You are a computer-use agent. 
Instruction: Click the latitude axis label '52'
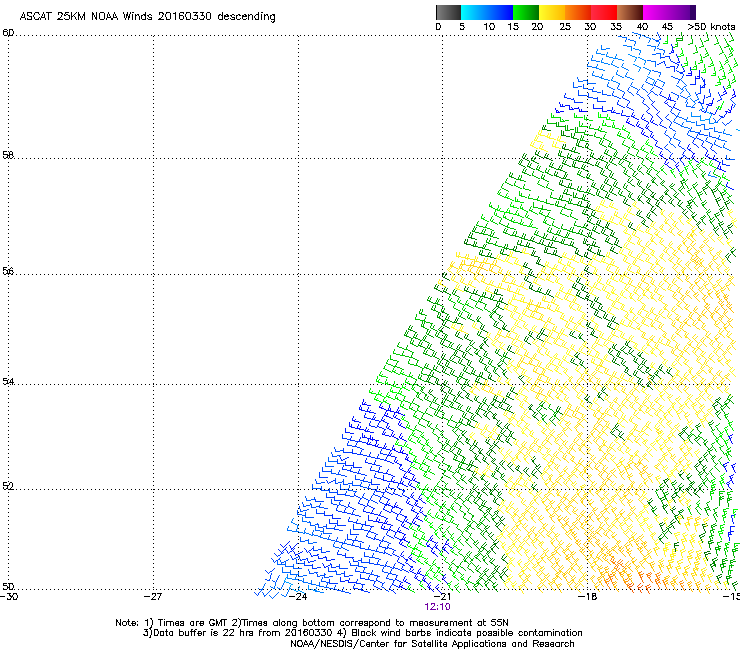[8, 486]
